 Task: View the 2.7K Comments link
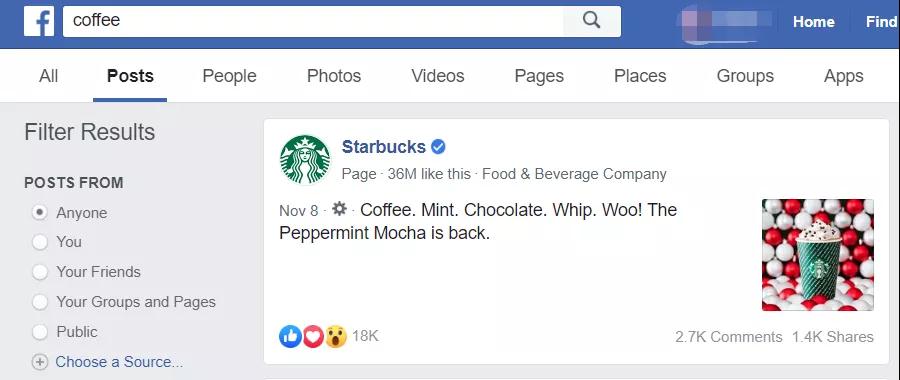coord(728,337)
